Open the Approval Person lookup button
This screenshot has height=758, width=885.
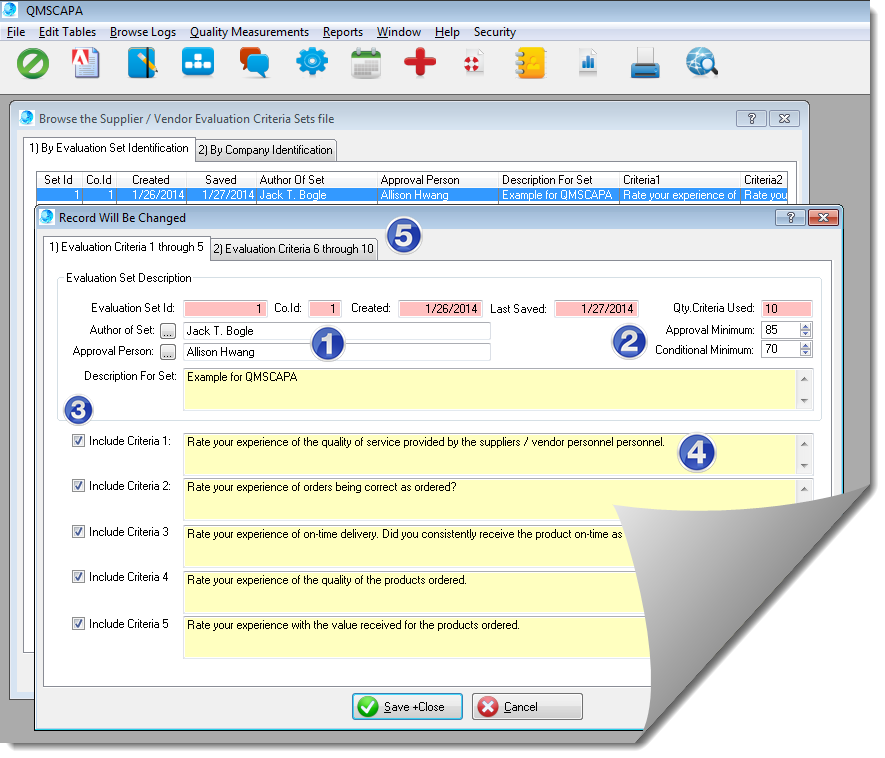[x=168, y=352]
